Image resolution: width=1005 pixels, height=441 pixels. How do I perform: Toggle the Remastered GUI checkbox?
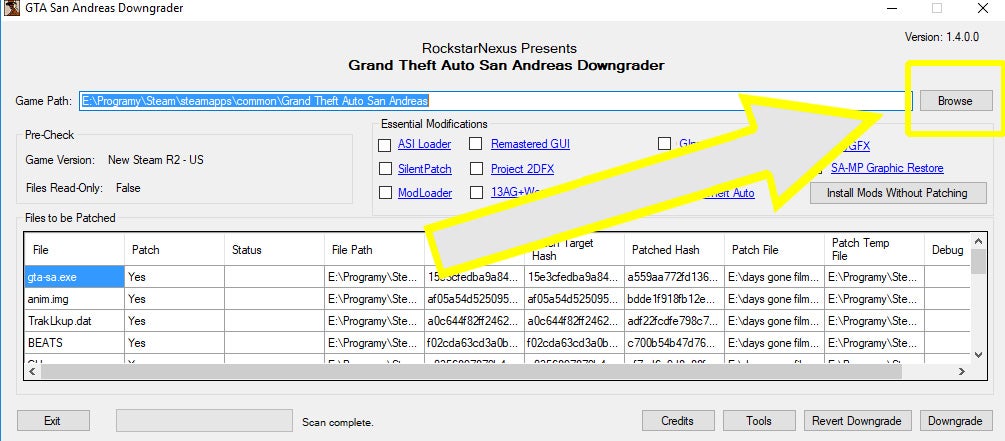tap(476, 145)
